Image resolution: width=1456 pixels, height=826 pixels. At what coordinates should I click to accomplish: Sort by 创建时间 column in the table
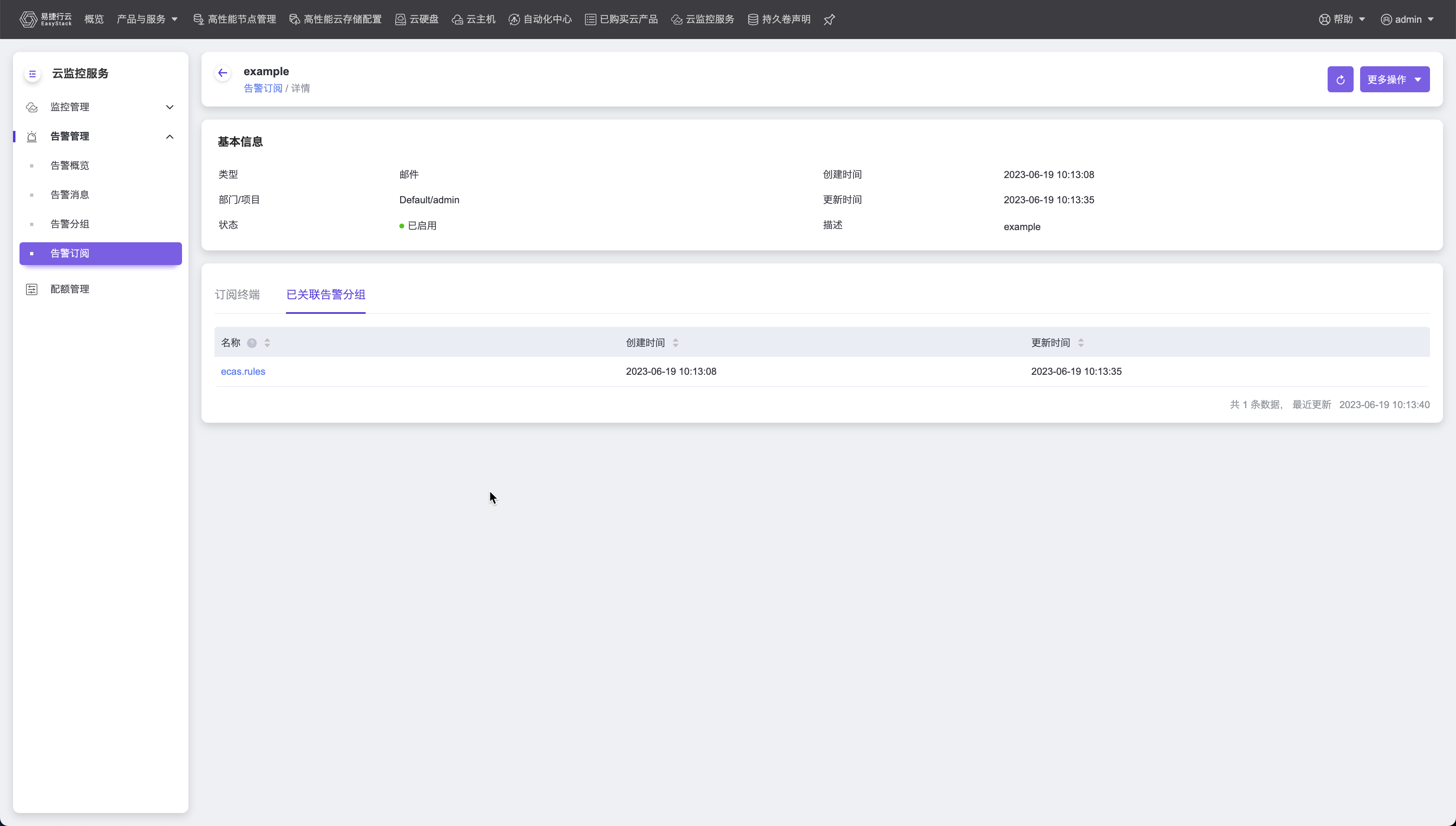675,343
